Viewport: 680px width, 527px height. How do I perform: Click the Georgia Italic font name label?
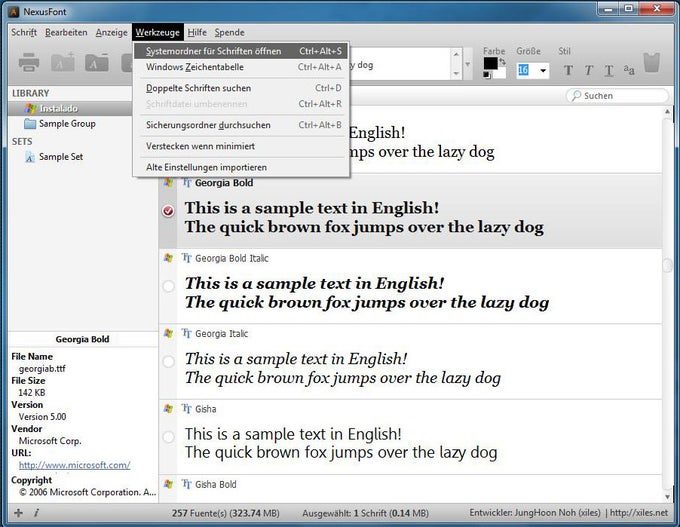click(x=221, y=334)
